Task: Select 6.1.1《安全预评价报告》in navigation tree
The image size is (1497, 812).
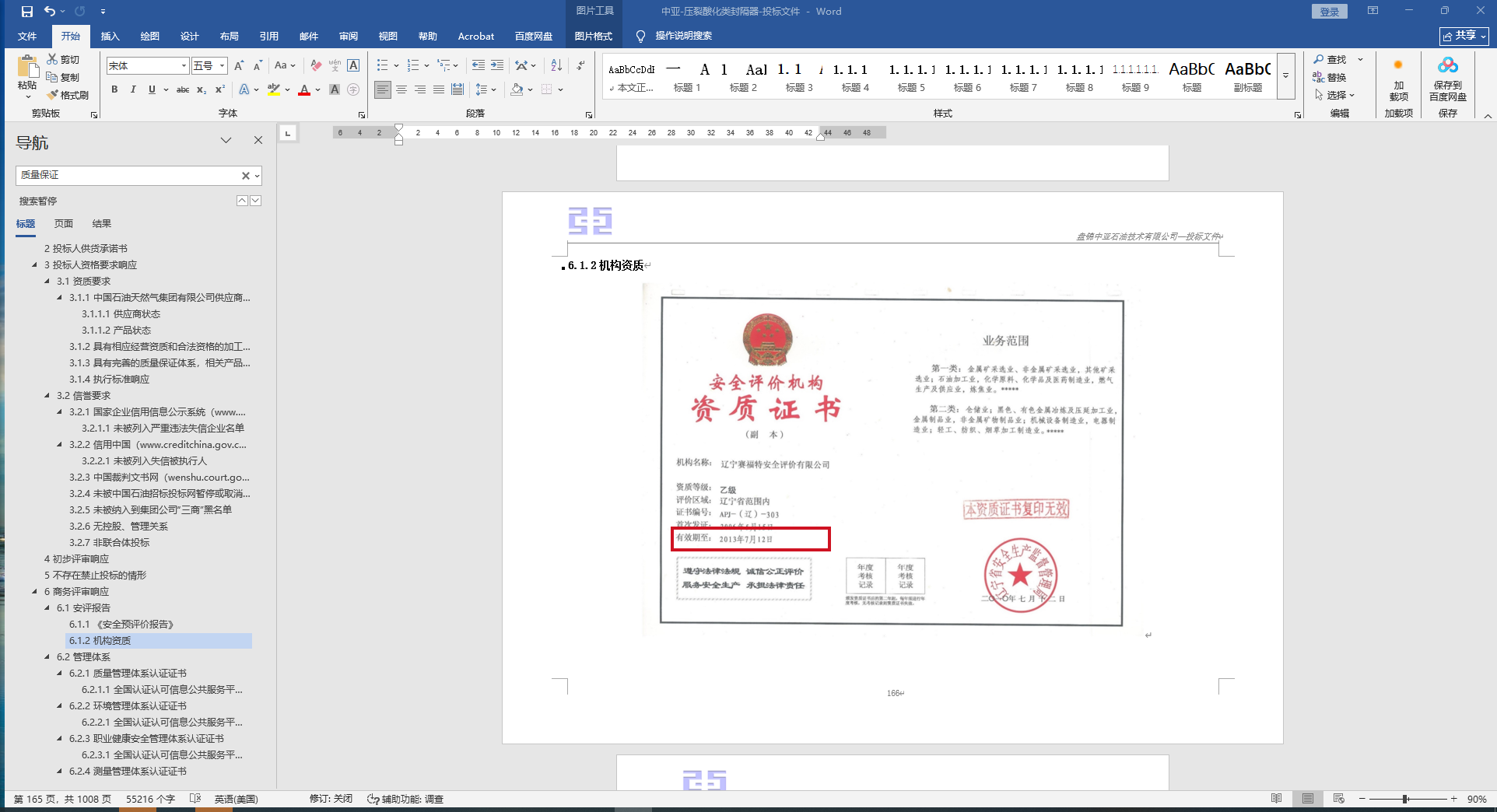Action: 121,625
